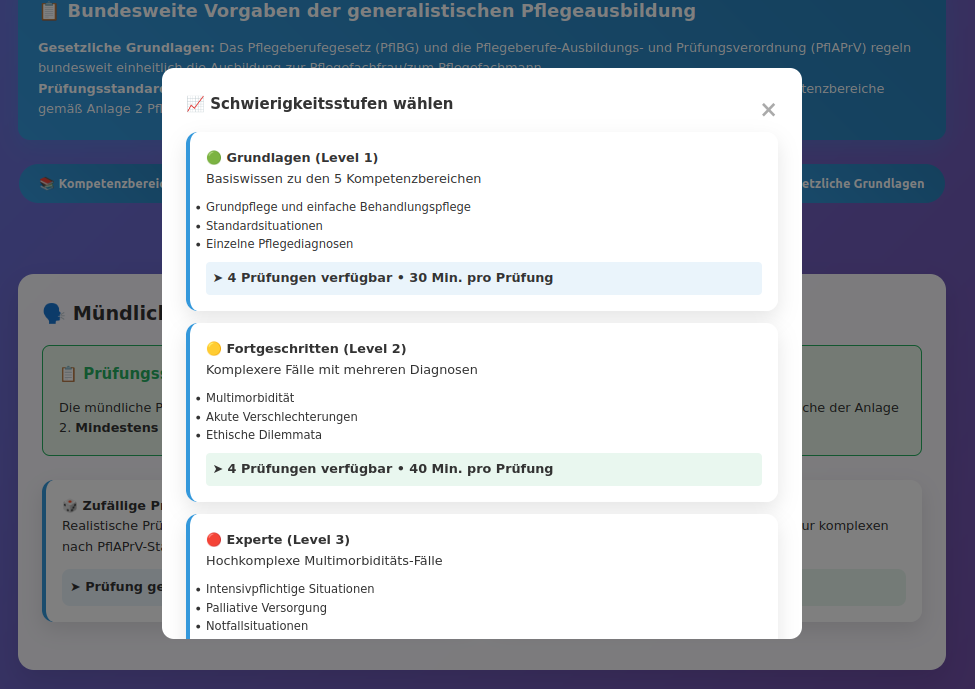Open the 40 Min. pro Prüfung bar
This screenshot has width=975, height=689.
pyautogui.click(x=483, y=469)
